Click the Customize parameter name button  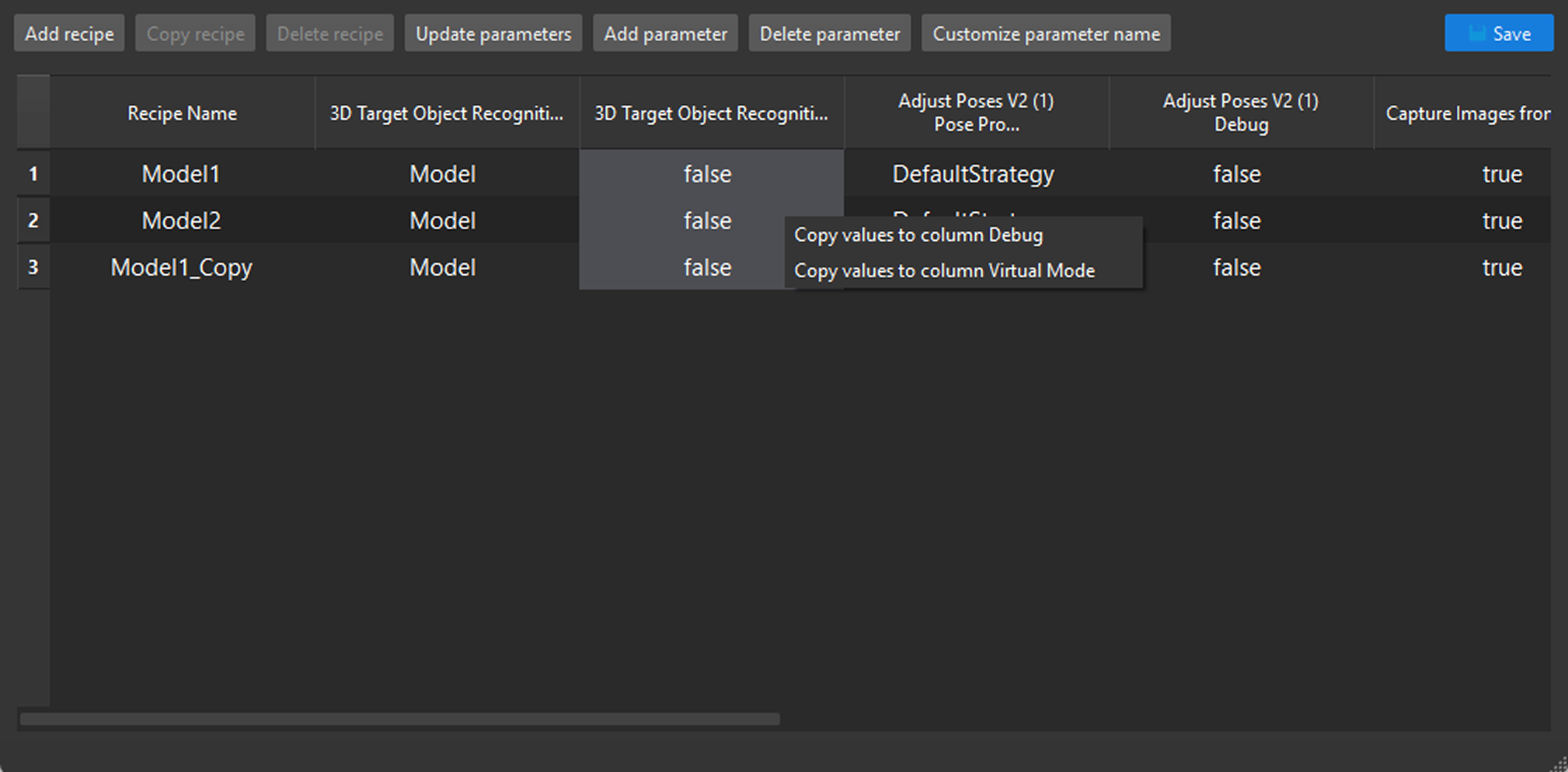[1045, 33]
